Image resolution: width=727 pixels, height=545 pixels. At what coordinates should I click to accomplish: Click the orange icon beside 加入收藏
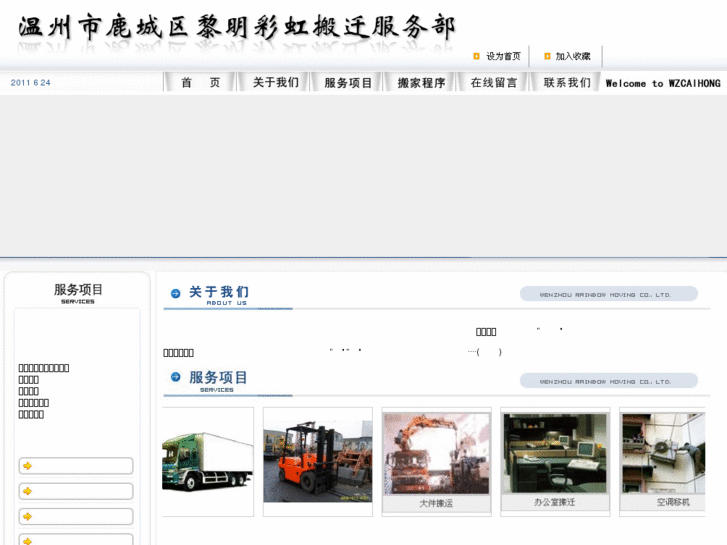[547, 56]
